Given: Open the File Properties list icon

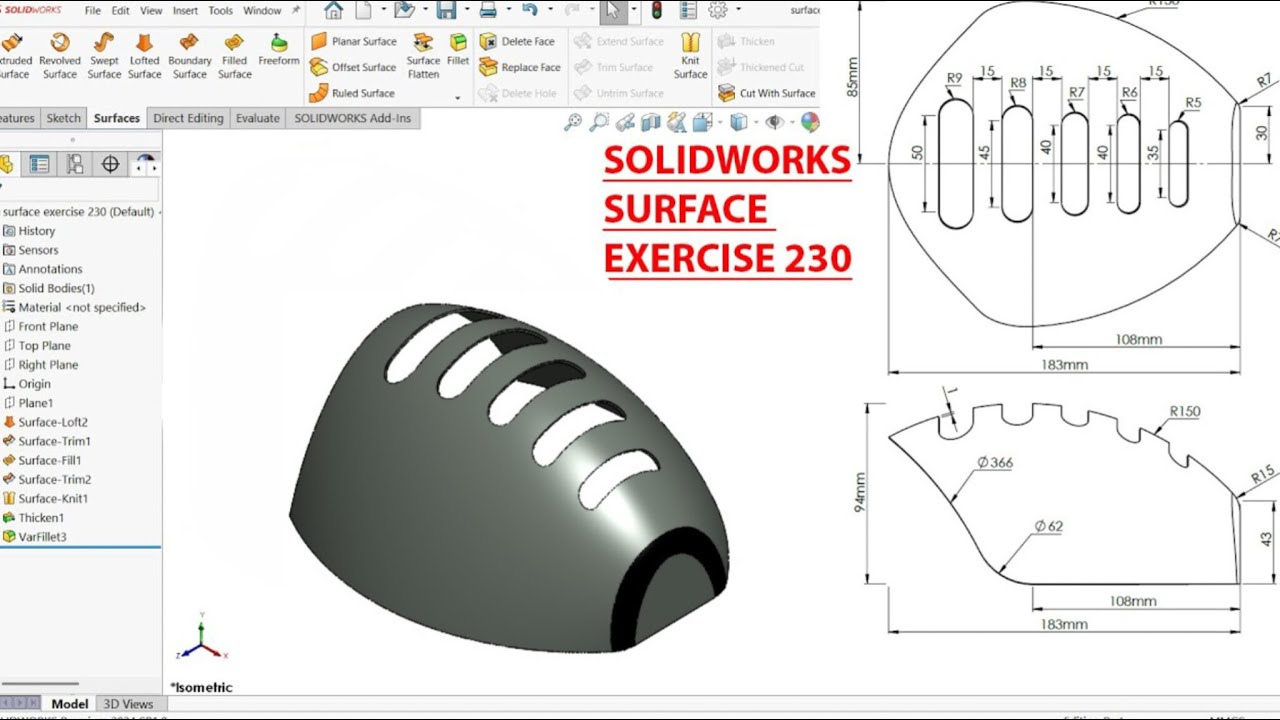Looking at the screenshot, I should pyautogui.click(x=687, y=11).
